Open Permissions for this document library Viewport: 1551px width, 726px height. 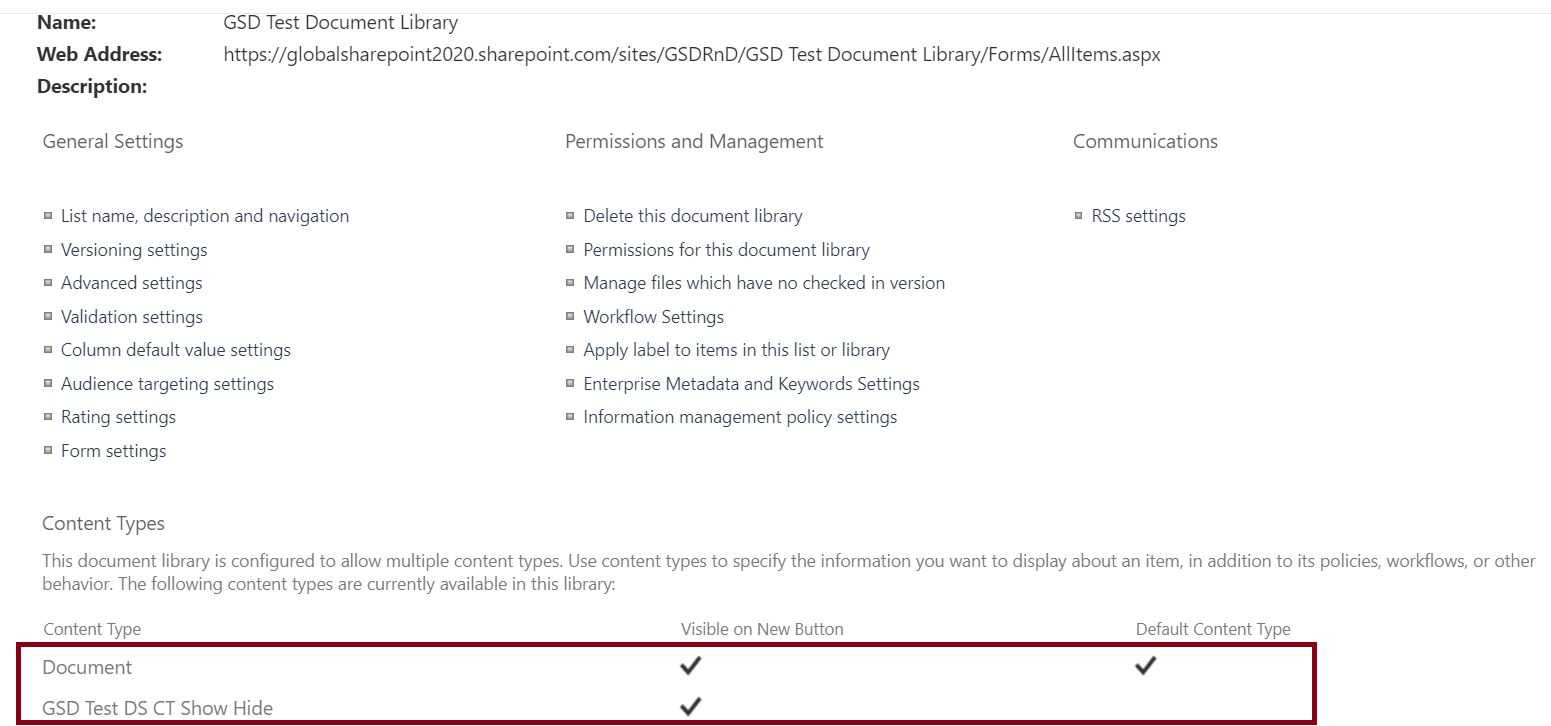coord(727,250)
